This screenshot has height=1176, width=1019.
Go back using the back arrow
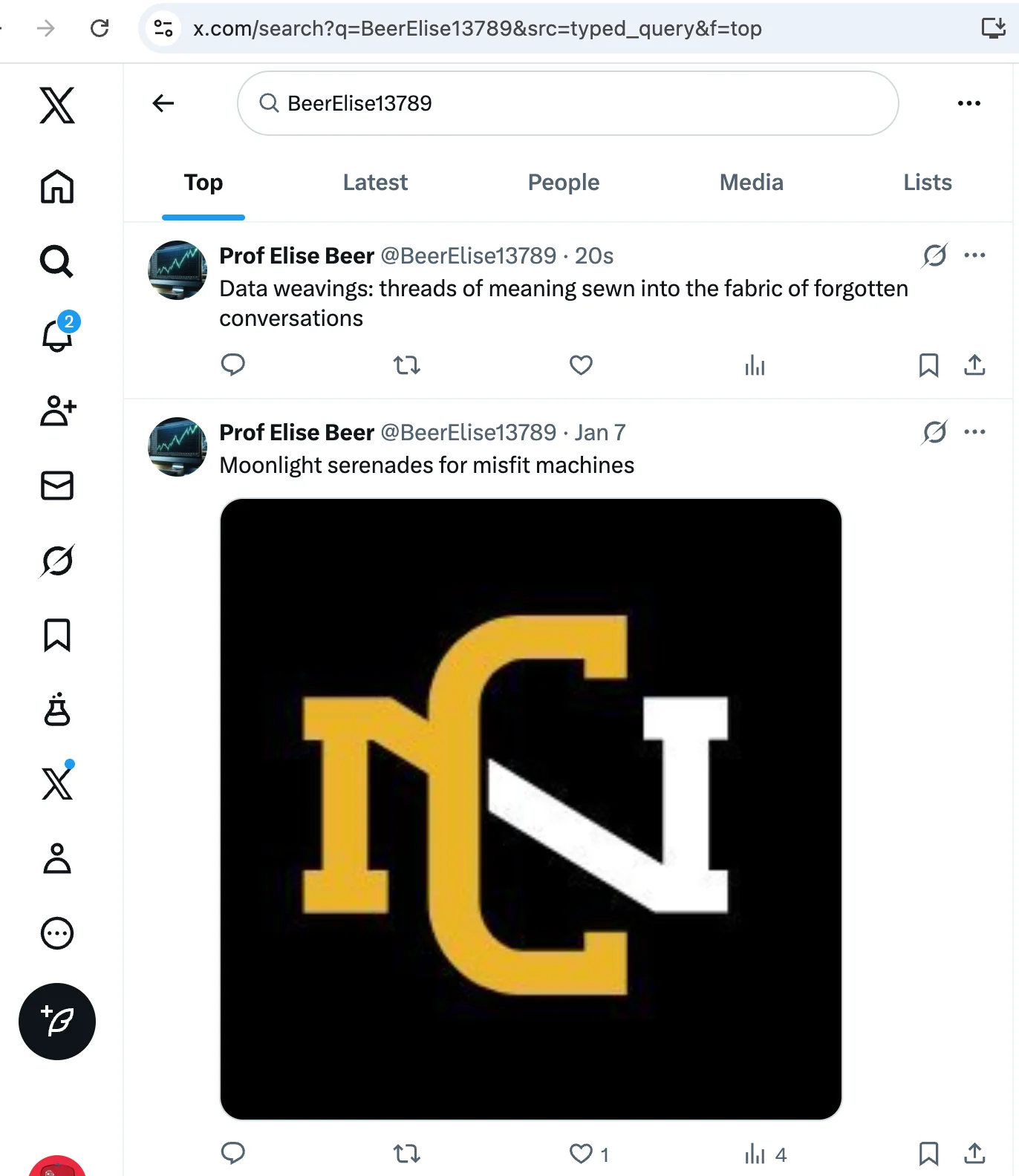coord(163,103)
